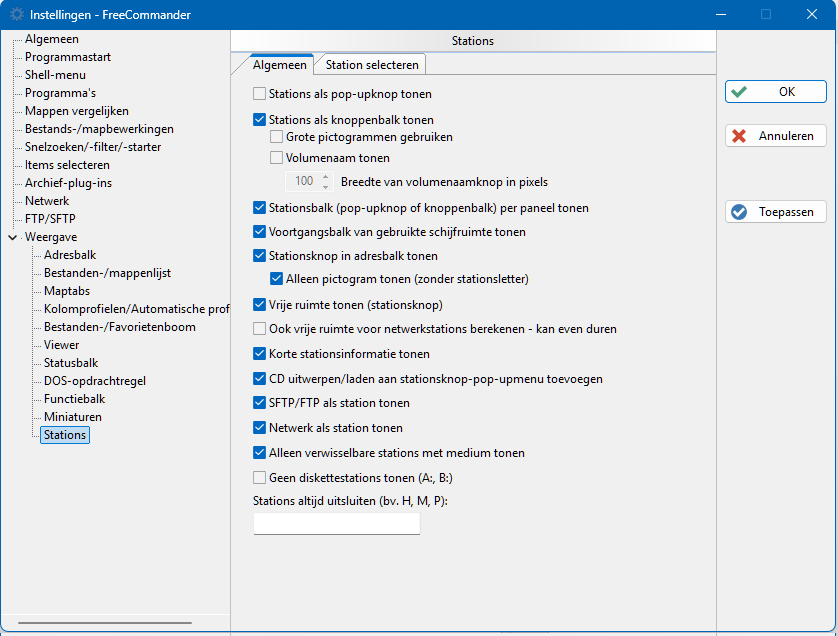Confirm settings with the OK button
Screen dimensions: 838x636
point(775,92)
